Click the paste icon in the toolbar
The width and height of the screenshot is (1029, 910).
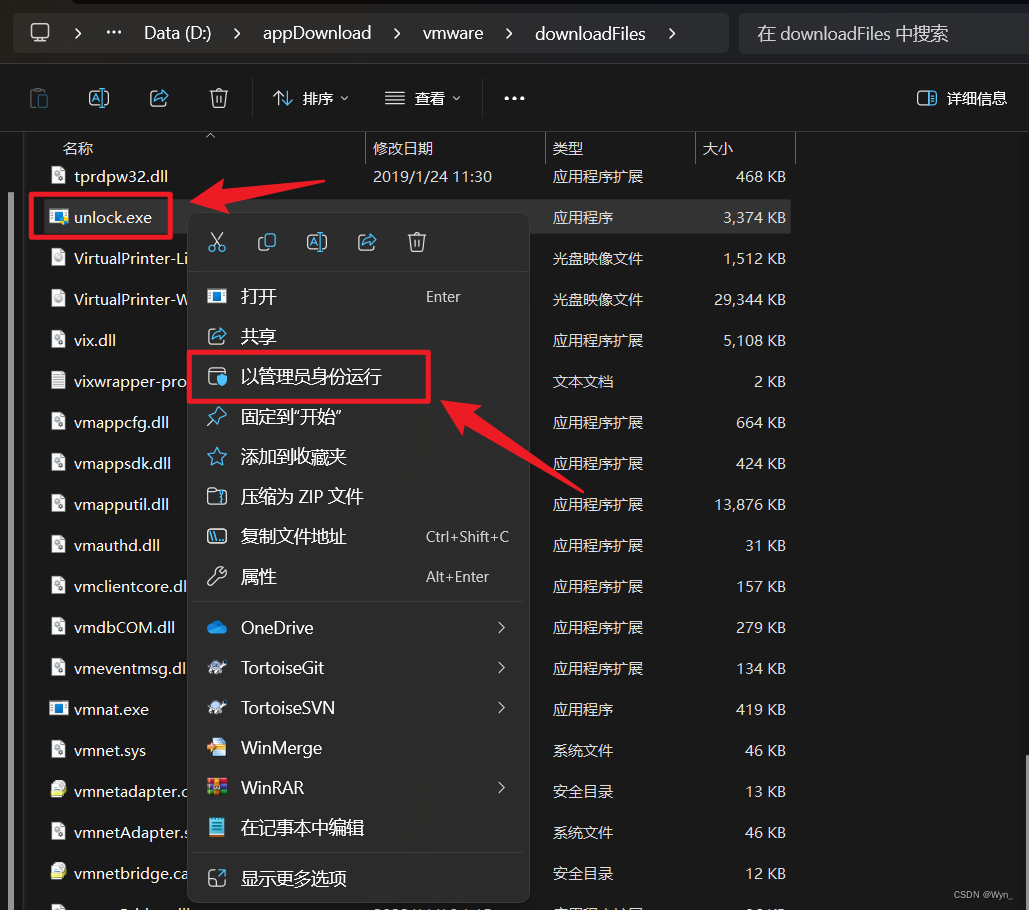pos(39,98)
